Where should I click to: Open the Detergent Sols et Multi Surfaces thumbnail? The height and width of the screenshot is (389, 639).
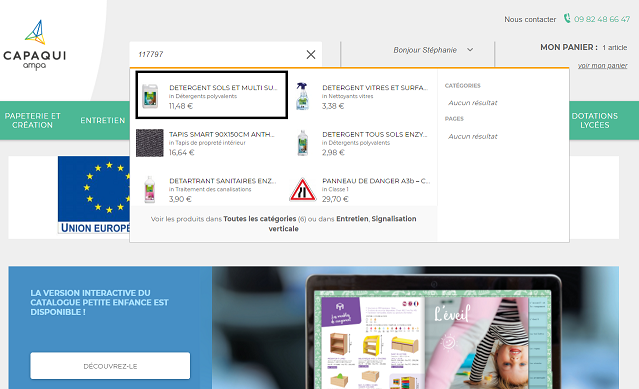coord(150,96)
